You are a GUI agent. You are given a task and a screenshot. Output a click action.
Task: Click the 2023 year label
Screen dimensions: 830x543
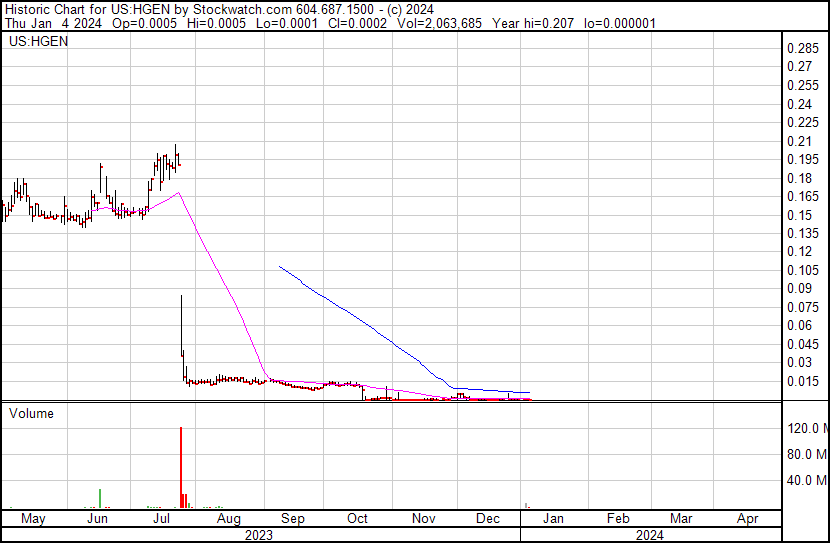point(259,535)
